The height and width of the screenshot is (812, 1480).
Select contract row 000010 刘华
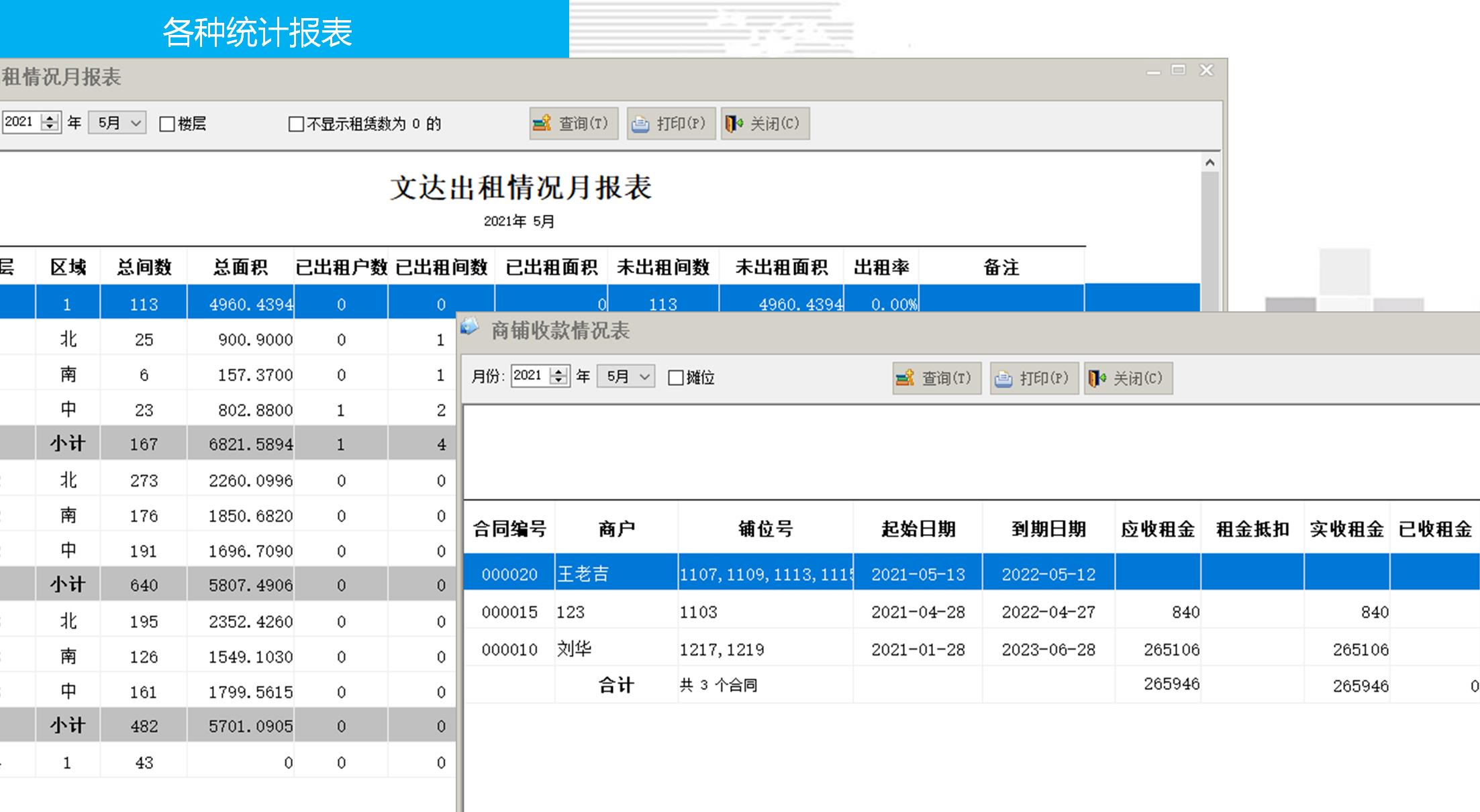509,649
